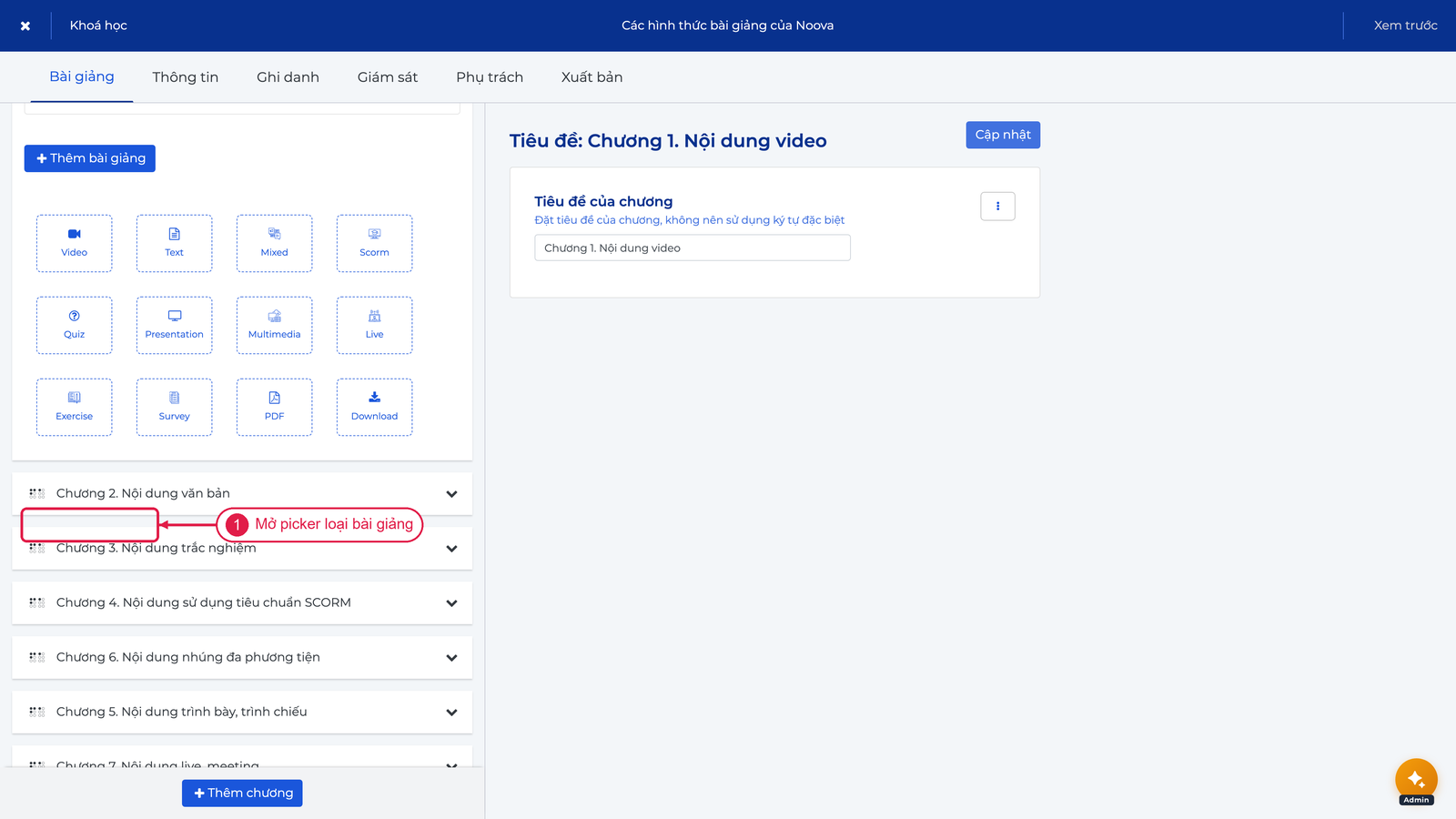Open the Admin assistant floating button
Viewport: 1456px width, 819px height.
tap(1416, 781)
